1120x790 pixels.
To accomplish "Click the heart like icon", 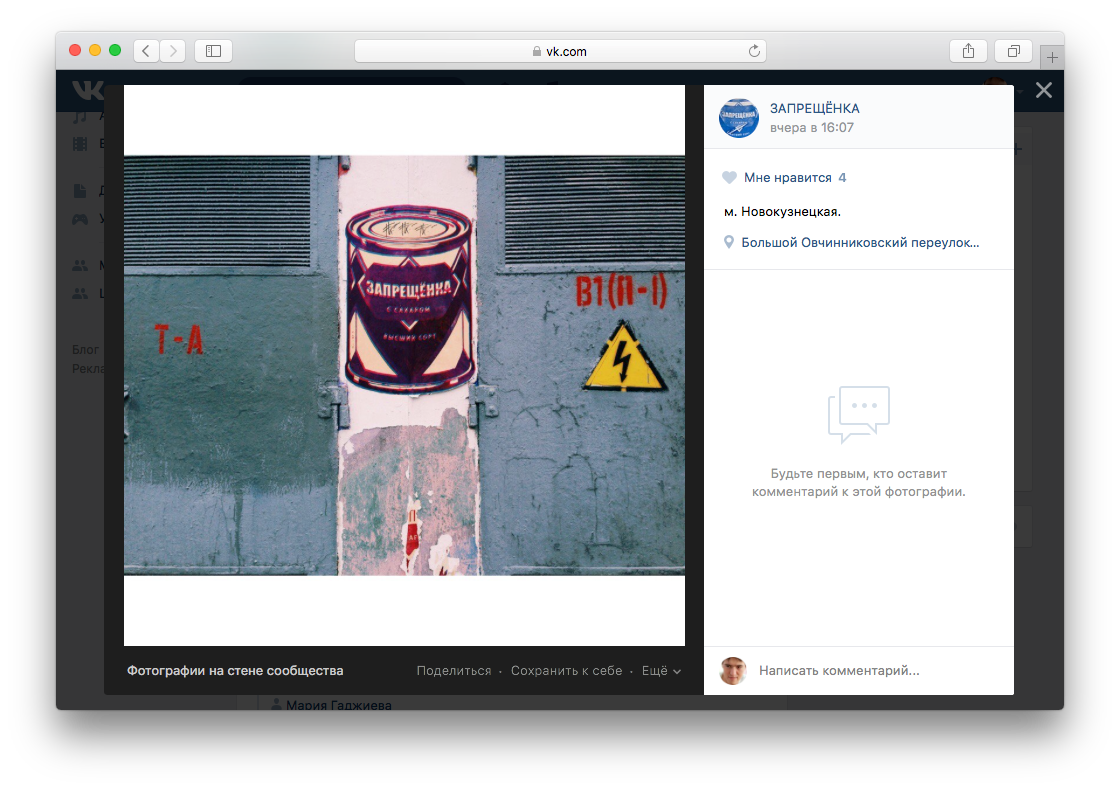I will pos(729,178).
